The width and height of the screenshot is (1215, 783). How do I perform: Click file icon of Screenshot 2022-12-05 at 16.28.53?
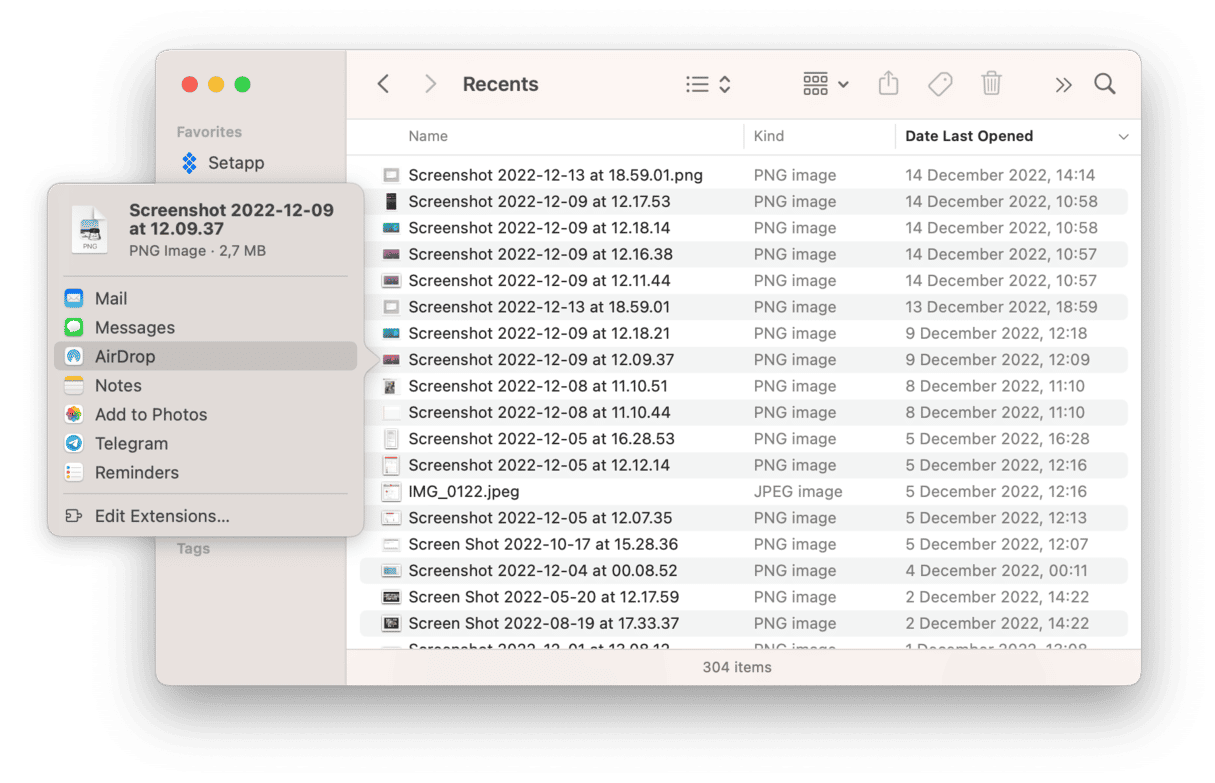391,438
